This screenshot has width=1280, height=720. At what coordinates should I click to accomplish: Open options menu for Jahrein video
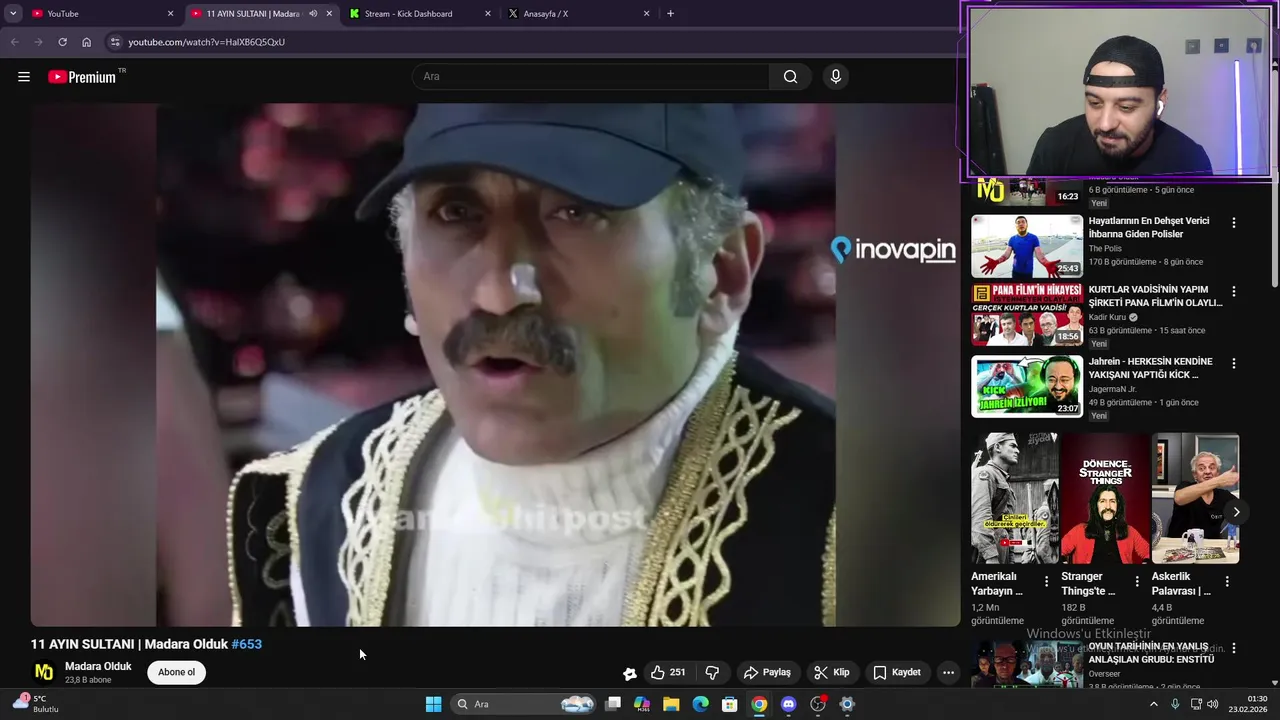click(1234, 364)
